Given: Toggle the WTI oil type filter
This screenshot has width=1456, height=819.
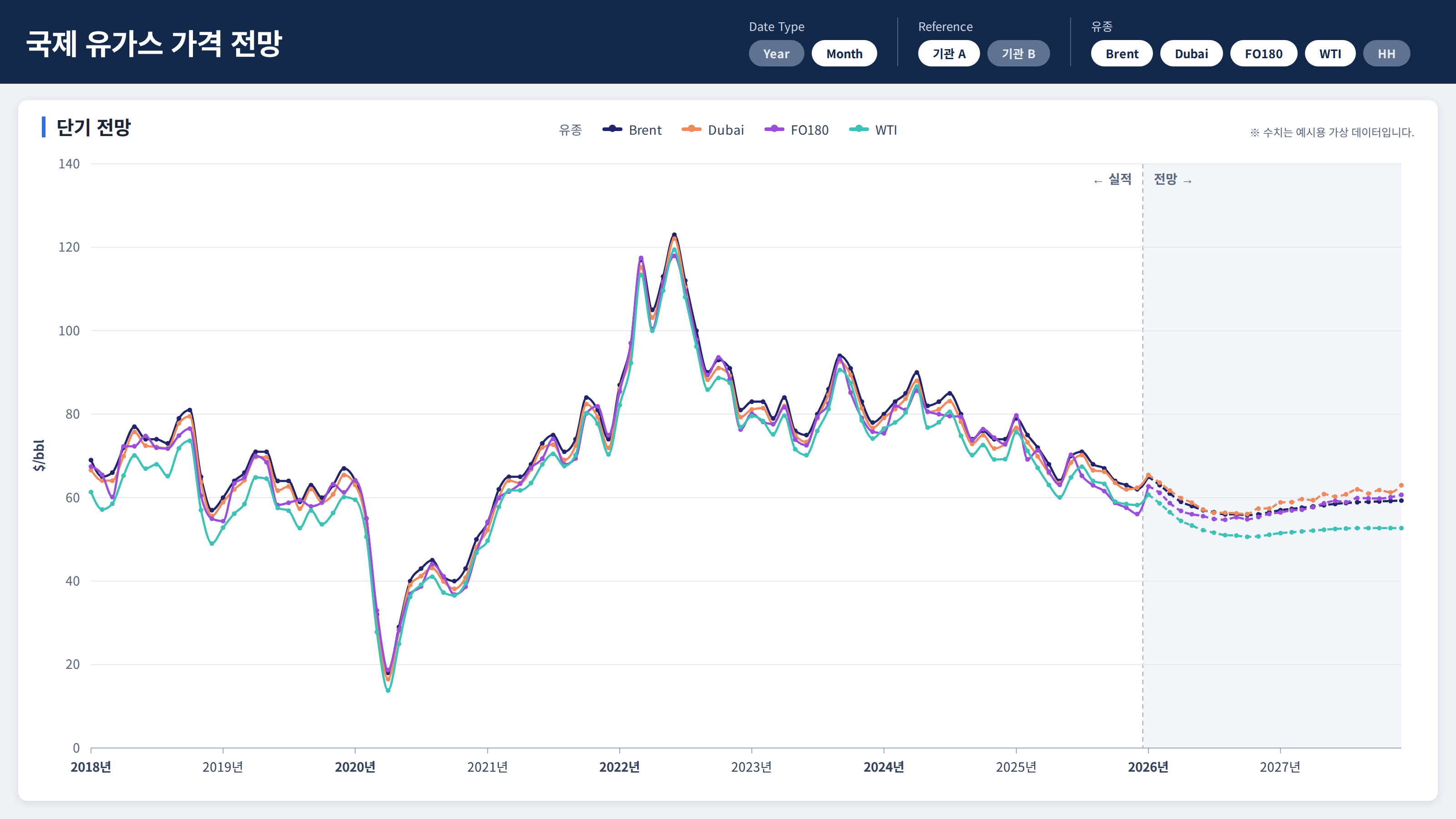Looking at the screenshot, I should point(1330,54).
